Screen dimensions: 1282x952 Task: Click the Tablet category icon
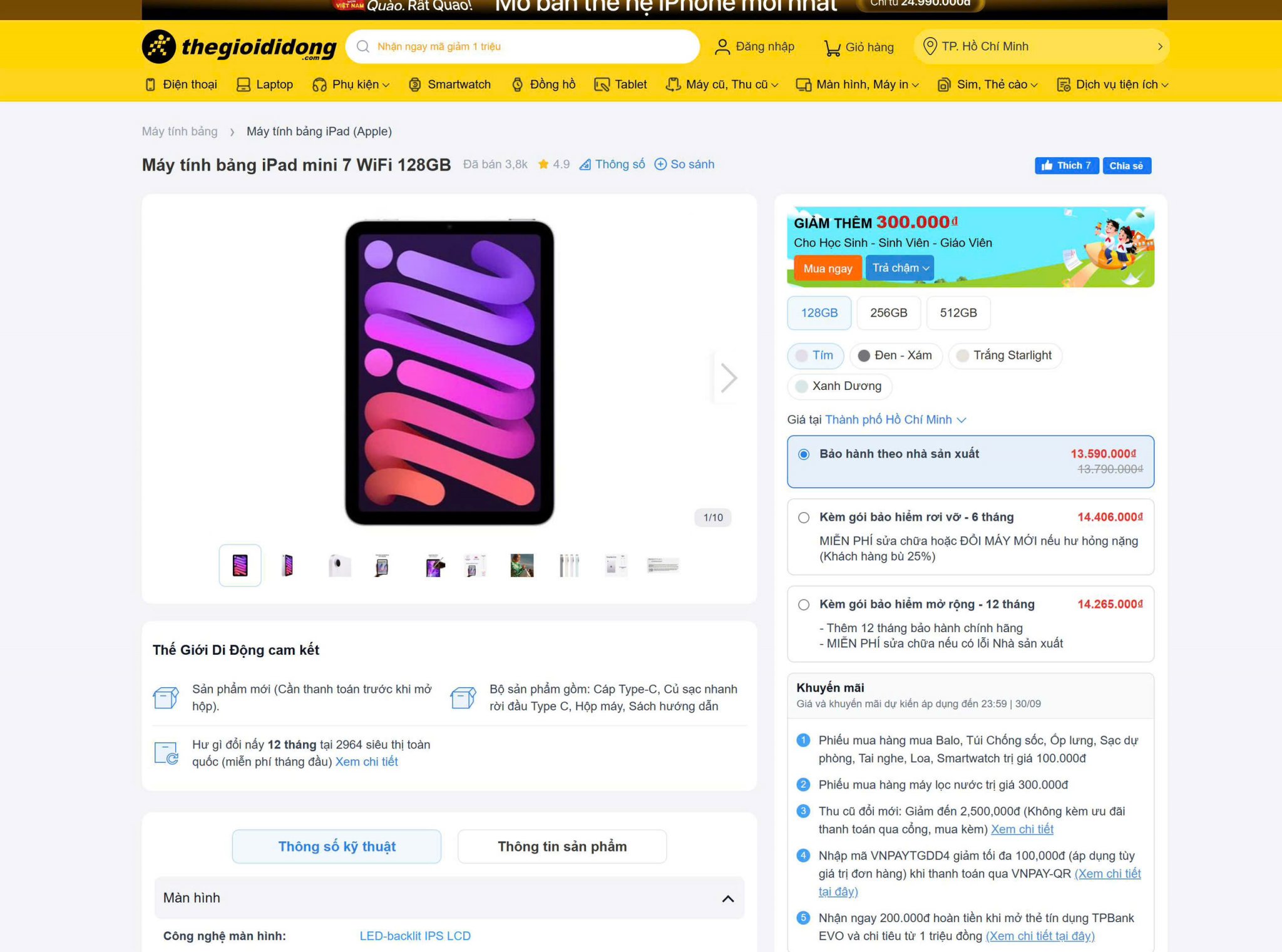602,84
